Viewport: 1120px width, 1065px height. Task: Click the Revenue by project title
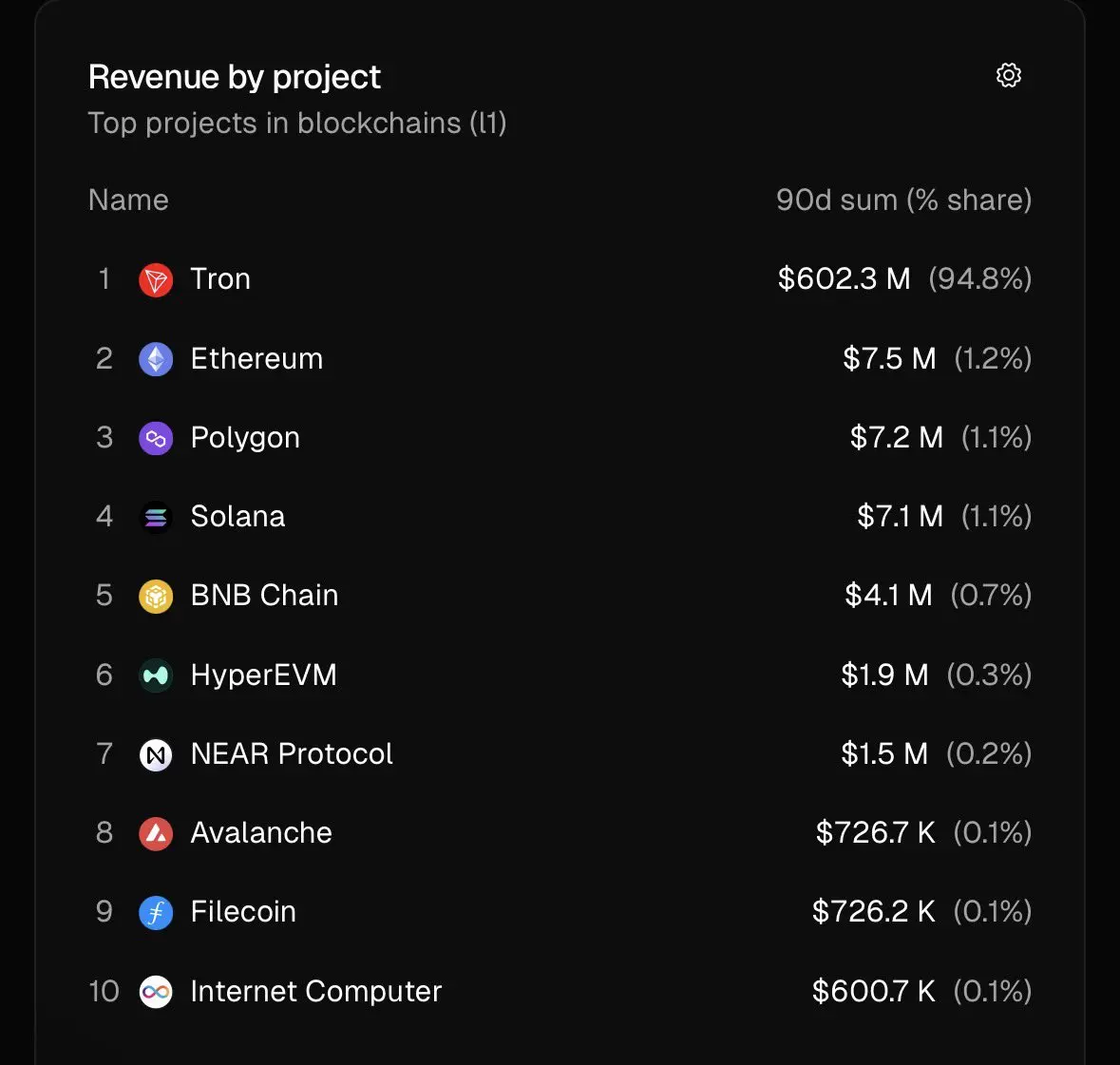235,77
